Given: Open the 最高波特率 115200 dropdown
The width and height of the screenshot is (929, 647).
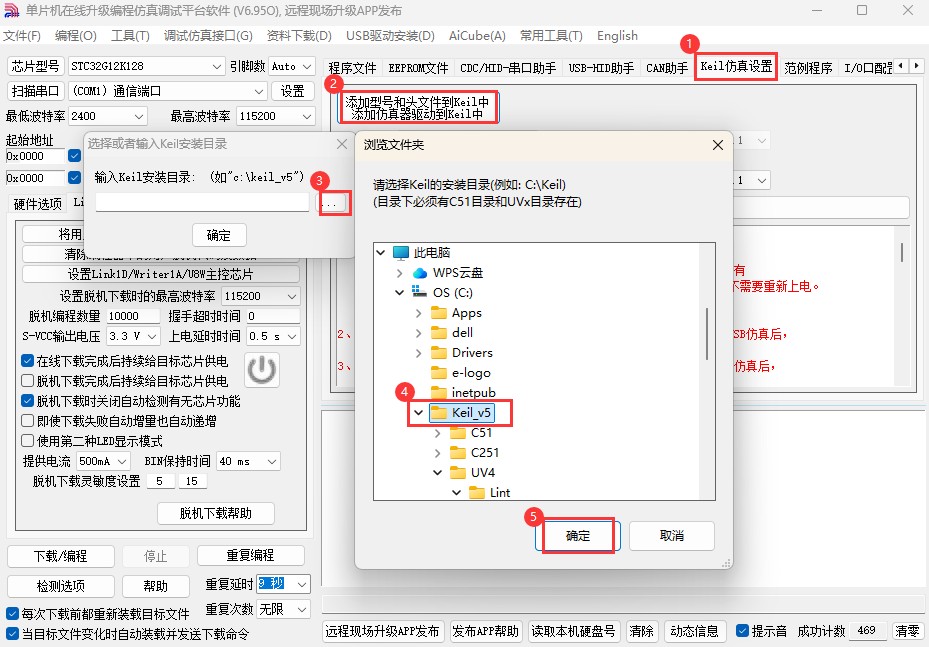Looking at the screenshot, I should click(x=276, y=116).
